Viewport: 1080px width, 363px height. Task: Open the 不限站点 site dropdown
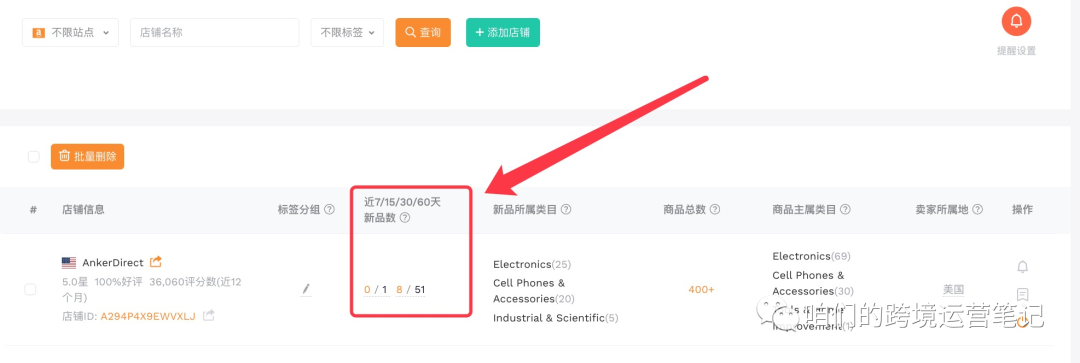tap(70, 32)
